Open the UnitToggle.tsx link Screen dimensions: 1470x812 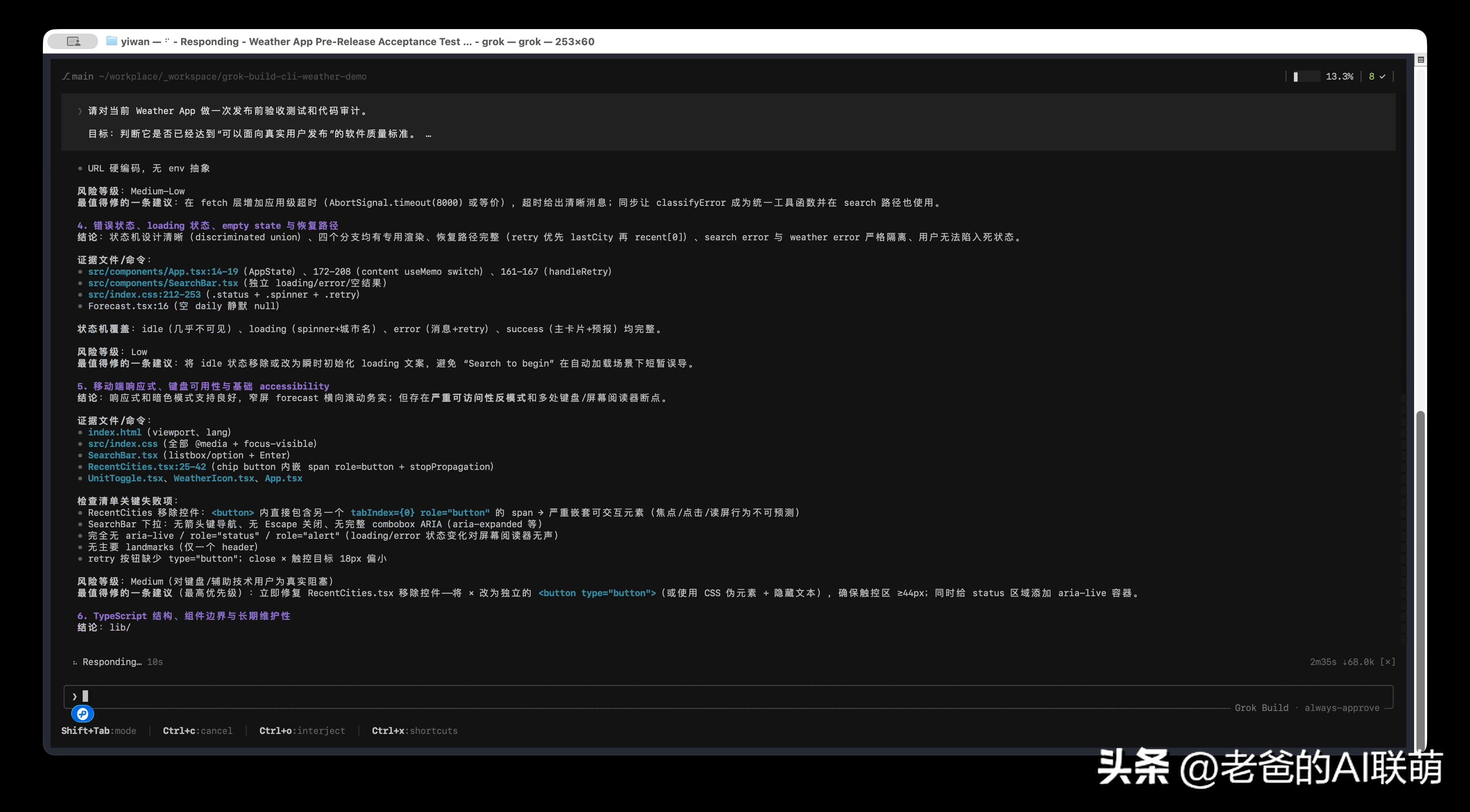126,478
